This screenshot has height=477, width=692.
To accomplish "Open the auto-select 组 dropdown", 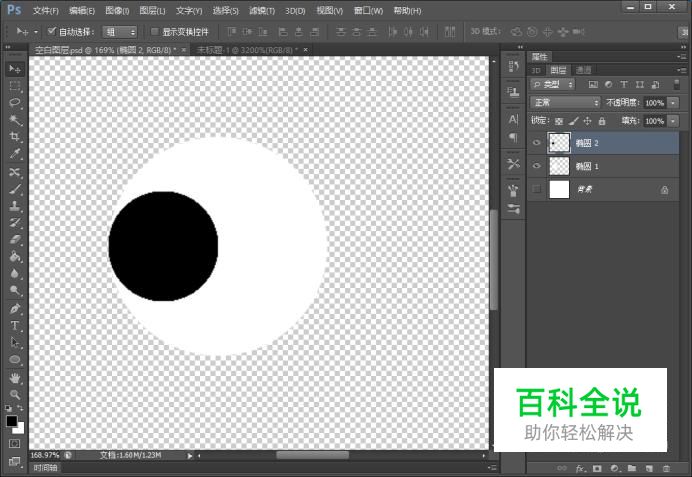I will (x=120, y=32).
